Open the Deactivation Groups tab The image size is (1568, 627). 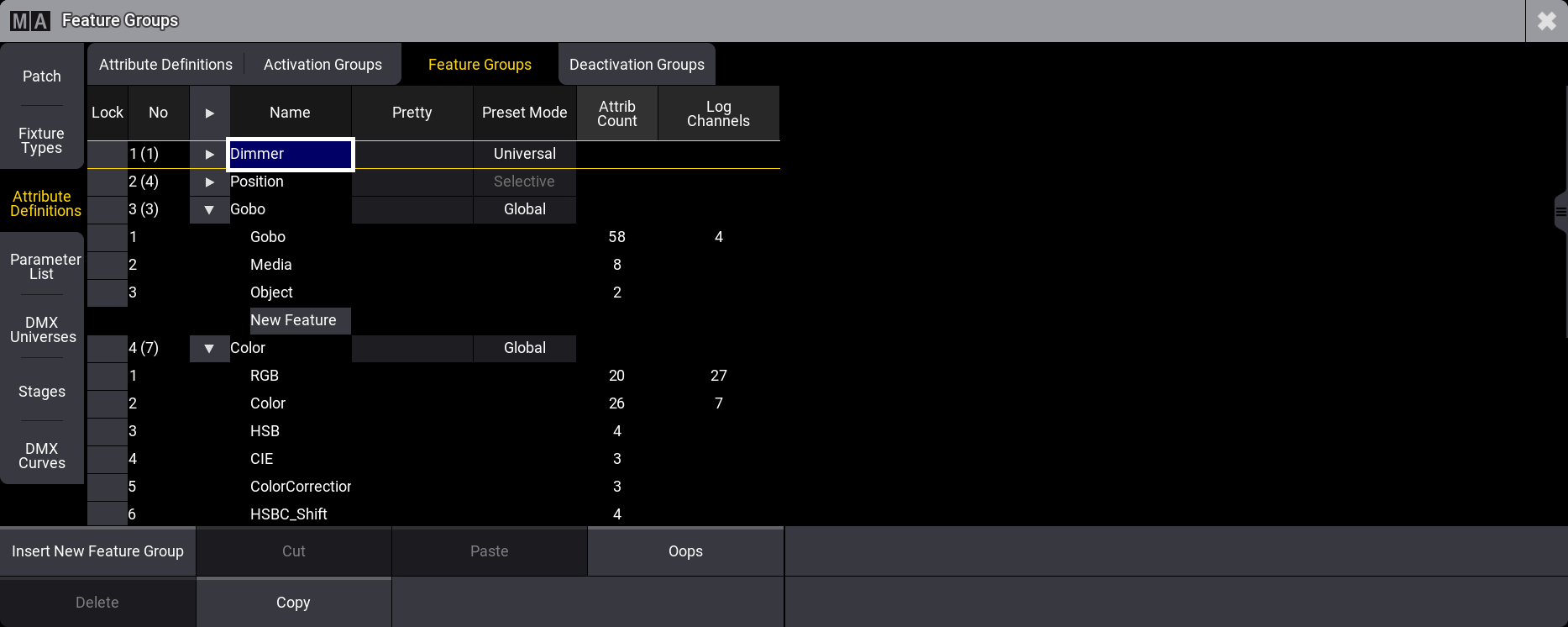point(637,65)
